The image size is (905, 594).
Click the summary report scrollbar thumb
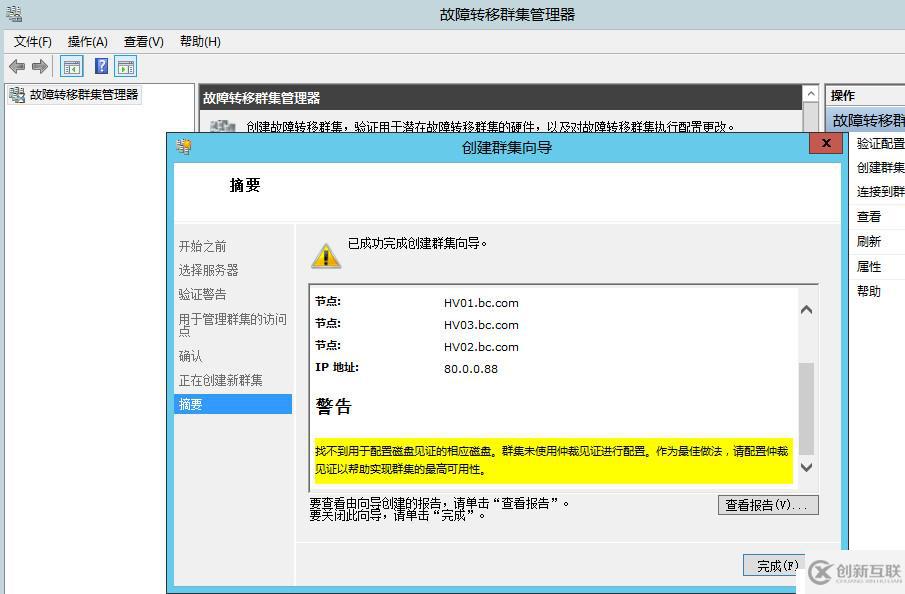coord(807,409)
